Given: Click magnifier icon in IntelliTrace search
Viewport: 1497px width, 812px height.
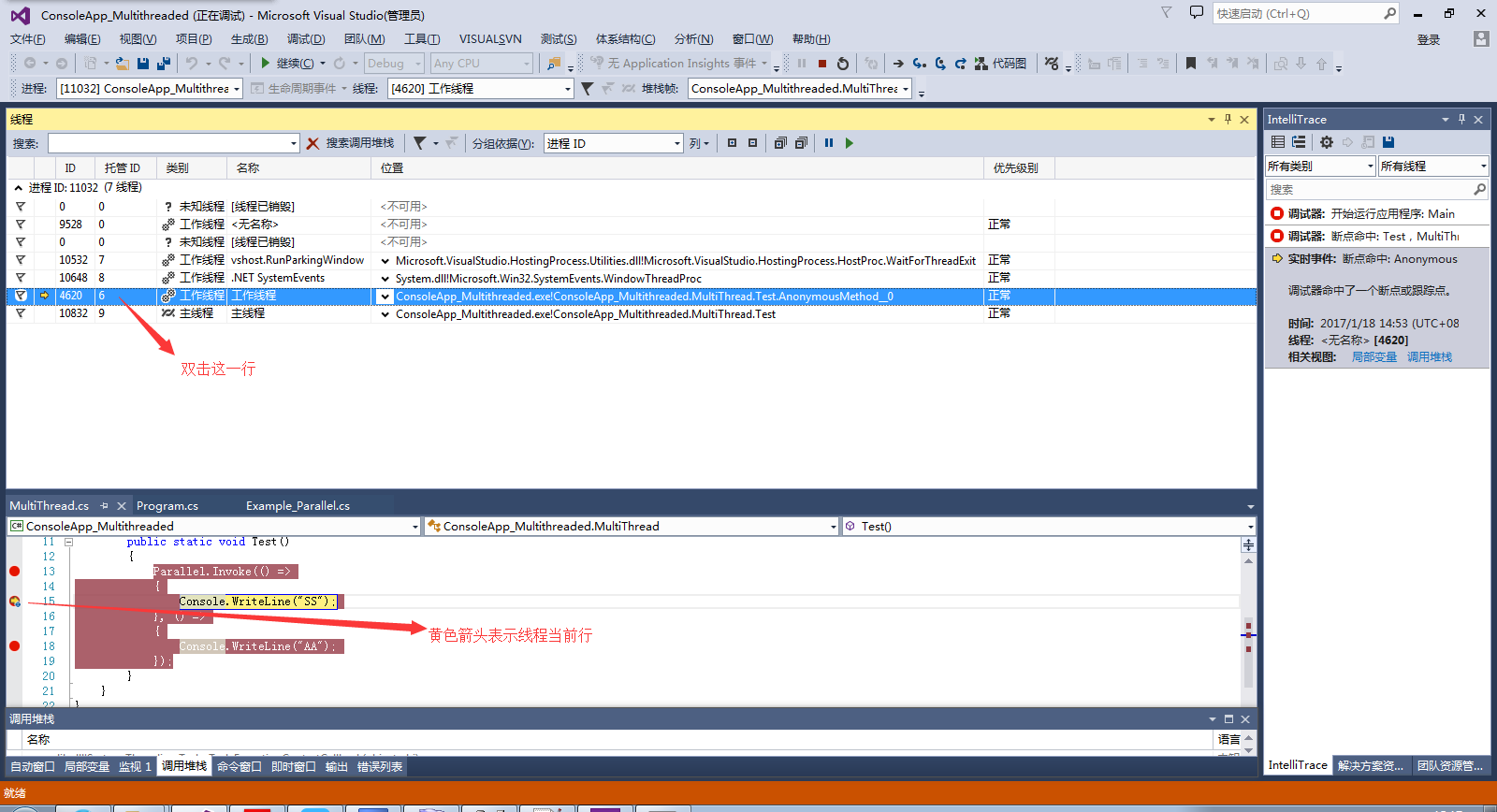Looking at the screenshot, I should click(x=1479, y=189).
